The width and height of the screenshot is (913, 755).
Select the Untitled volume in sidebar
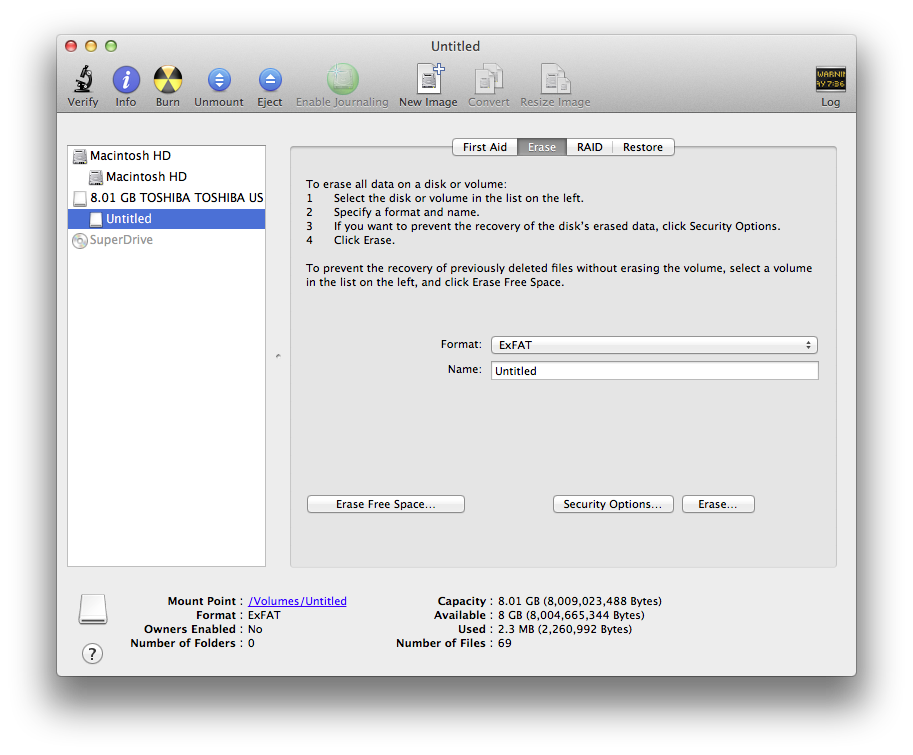[167, 219]
